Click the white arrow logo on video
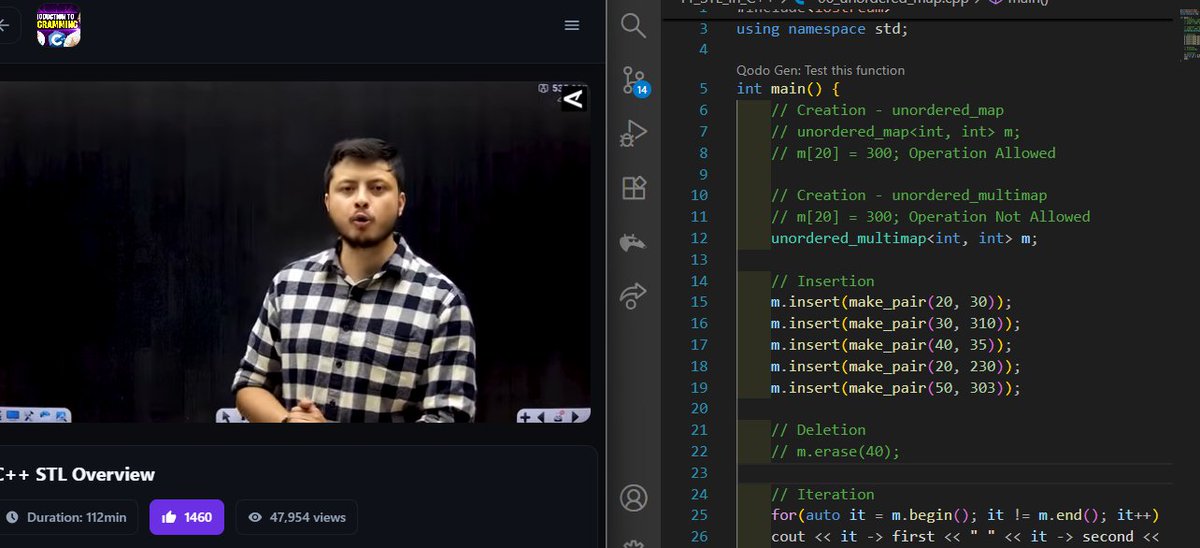Viewport: 1200px width, 548px height. [573, 99]
